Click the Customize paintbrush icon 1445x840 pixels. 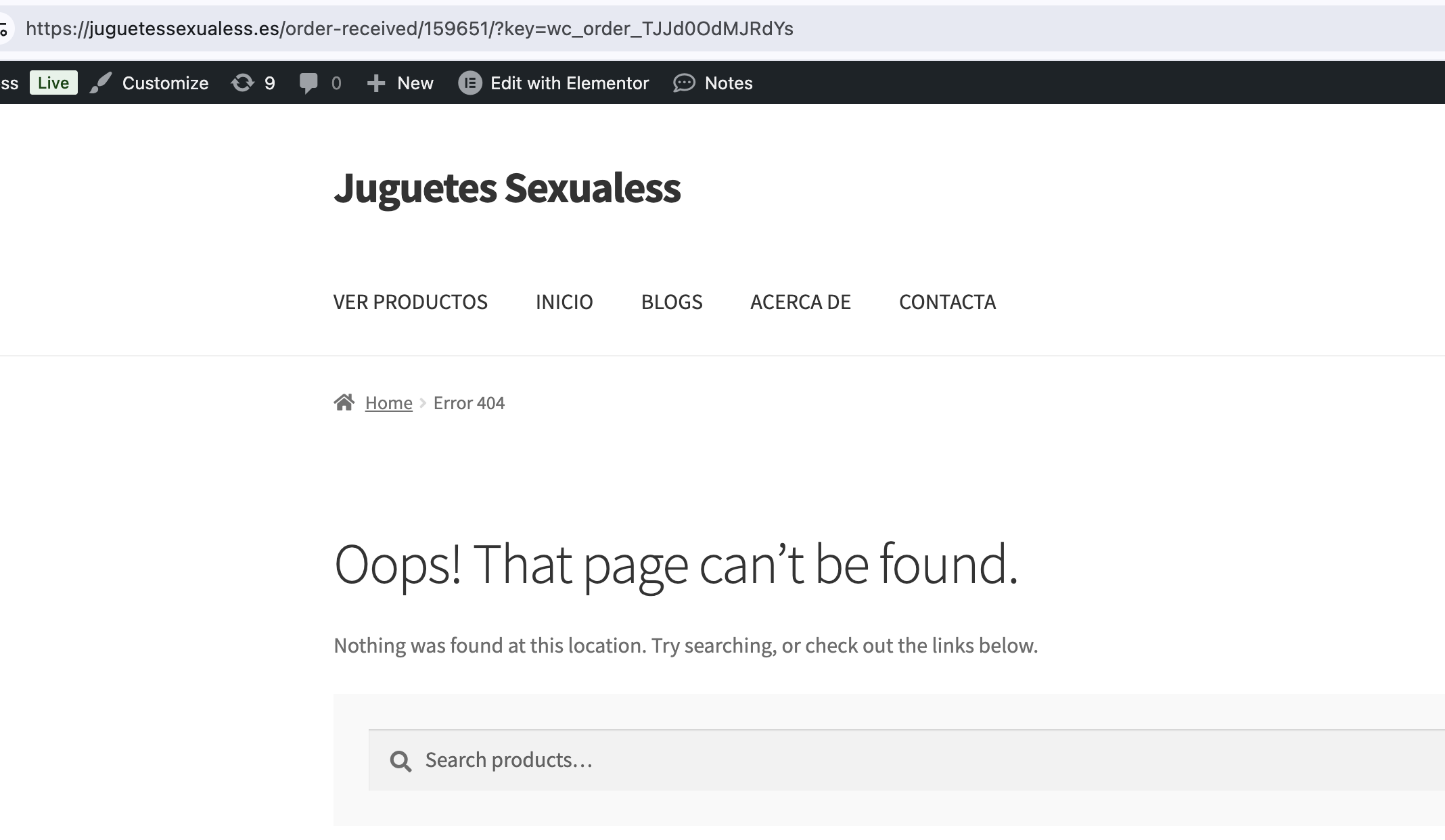(101, 83)
